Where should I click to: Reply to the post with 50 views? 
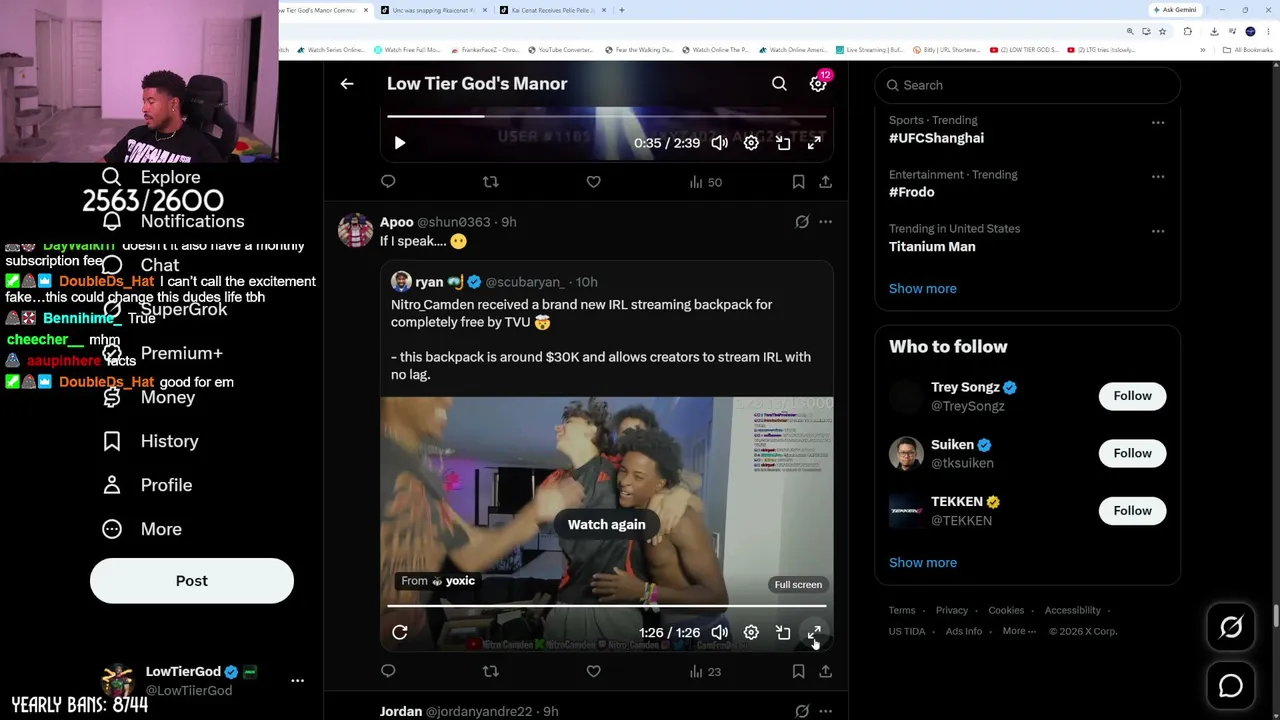tap(388, 182)
